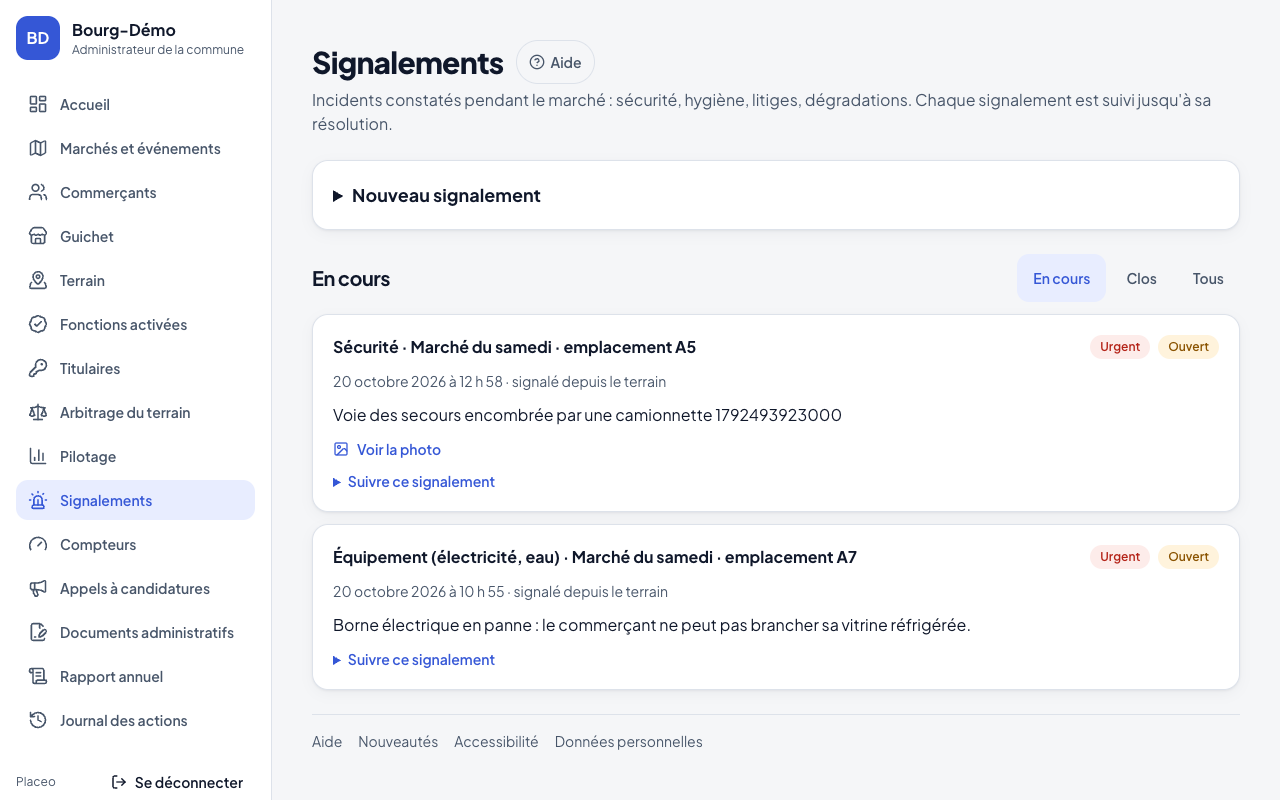Viewport: 1280px width, 800px height.
Task: Click the Se déconnecter button
Action: pyautogui.click(x=177, y=782)
